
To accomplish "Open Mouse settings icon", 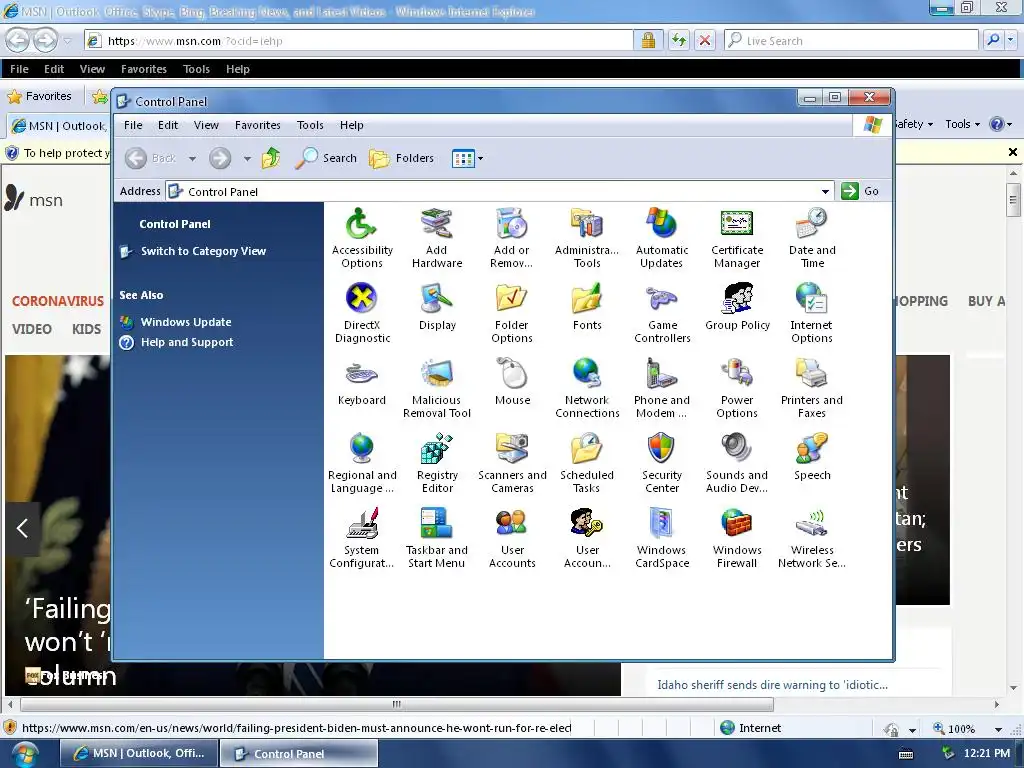I will [x=512, y=382].
